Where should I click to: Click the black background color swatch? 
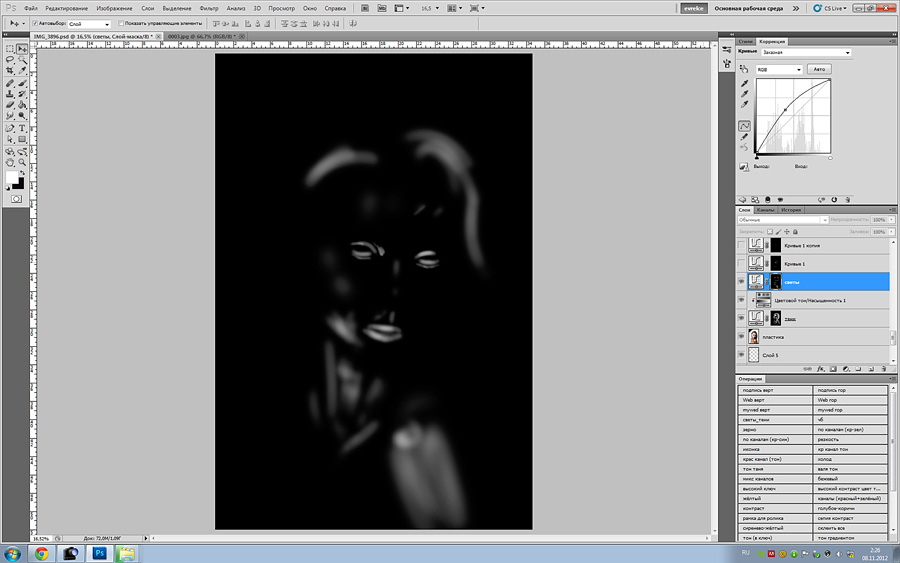(20, 185)
